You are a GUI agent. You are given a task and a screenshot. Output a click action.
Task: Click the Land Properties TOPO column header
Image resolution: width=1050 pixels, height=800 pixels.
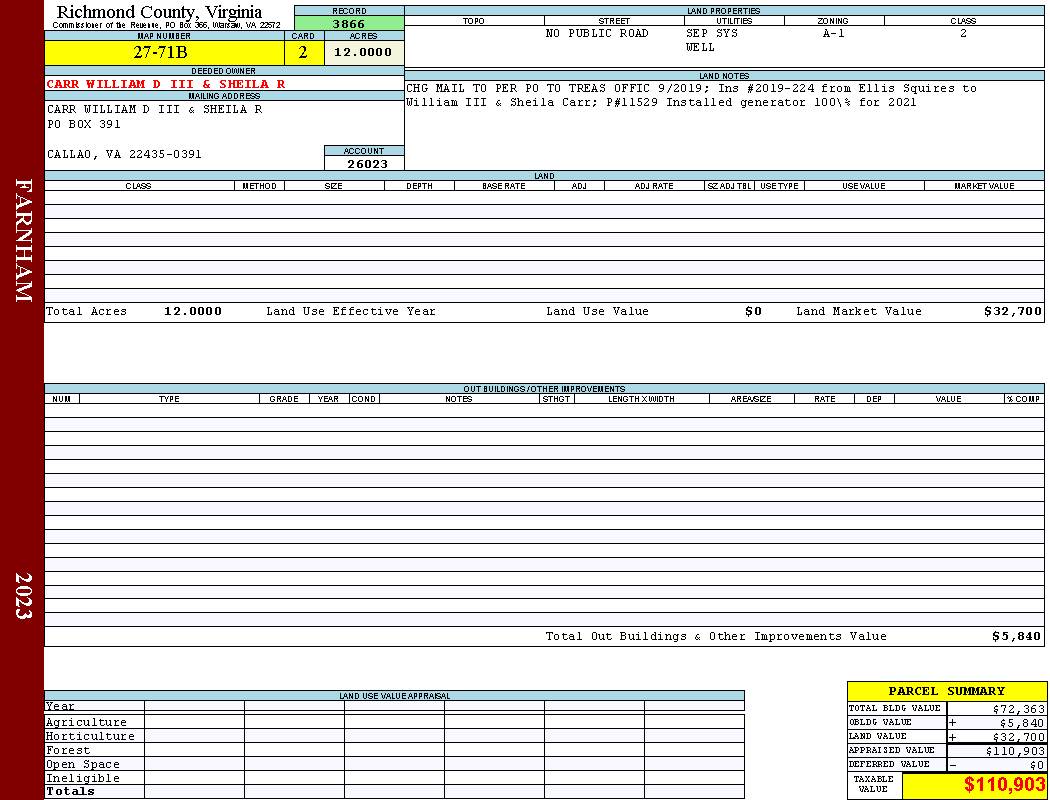point(473,21)
